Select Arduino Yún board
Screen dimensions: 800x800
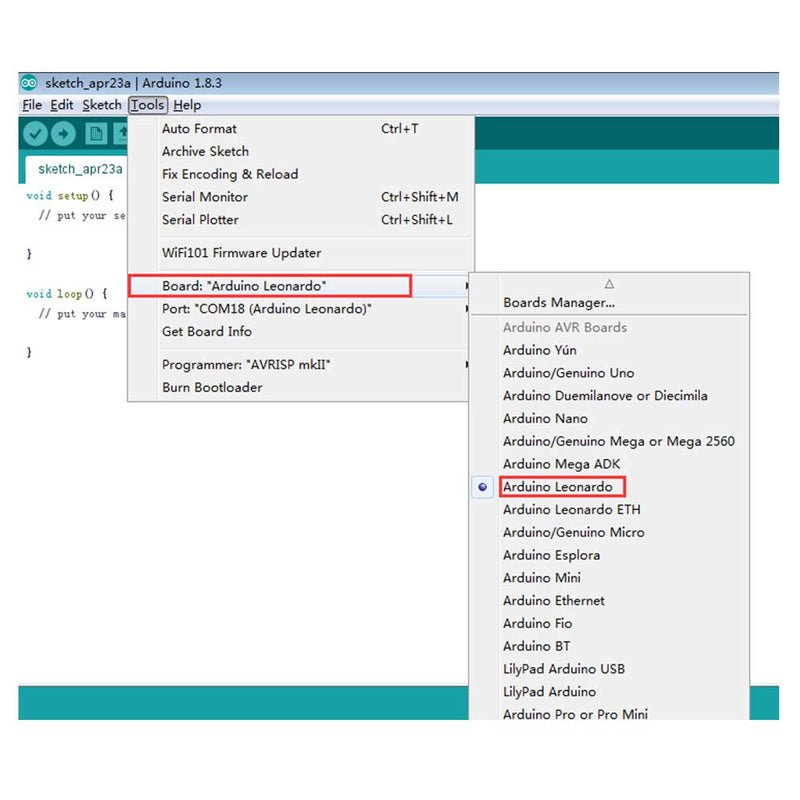coord(609,351)
